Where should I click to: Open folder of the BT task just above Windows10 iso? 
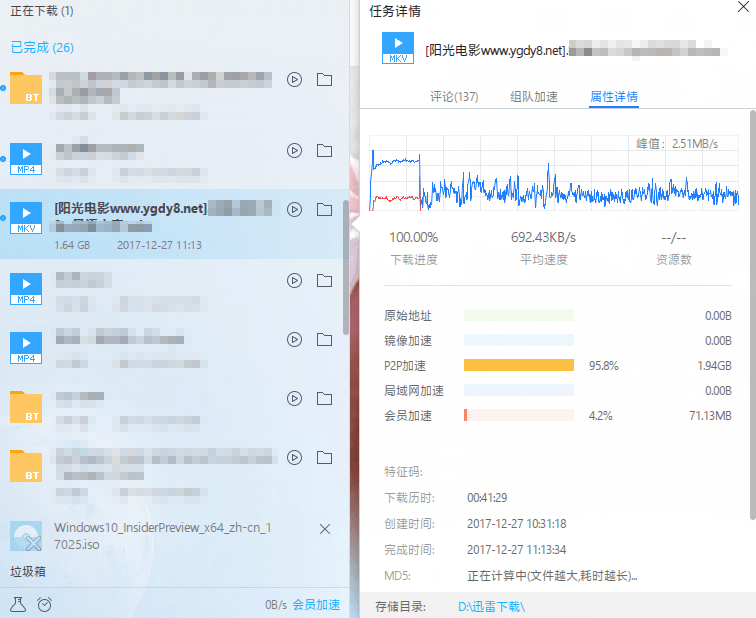pyautogui.click(x=324, y=458)
